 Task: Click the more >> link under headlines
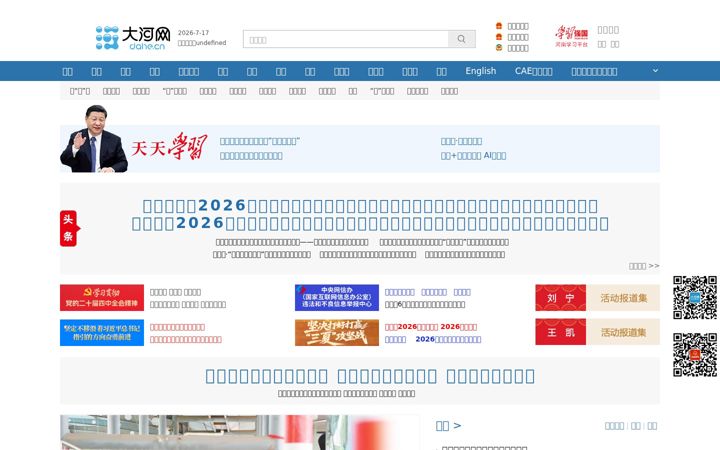click(644, 266)
